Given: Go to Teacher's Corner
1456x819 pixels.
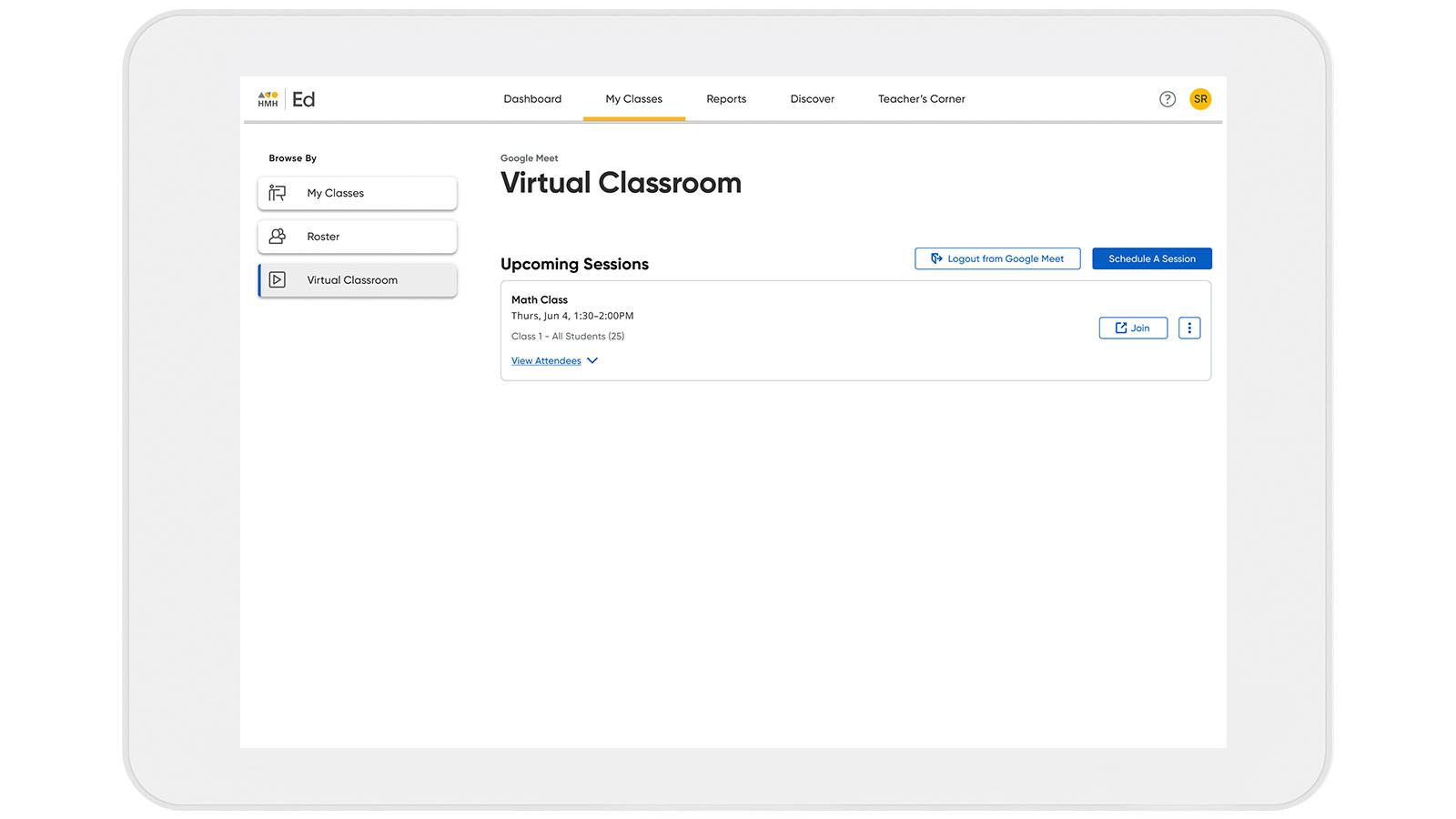Looking at the screenshot, I should 921,99.
